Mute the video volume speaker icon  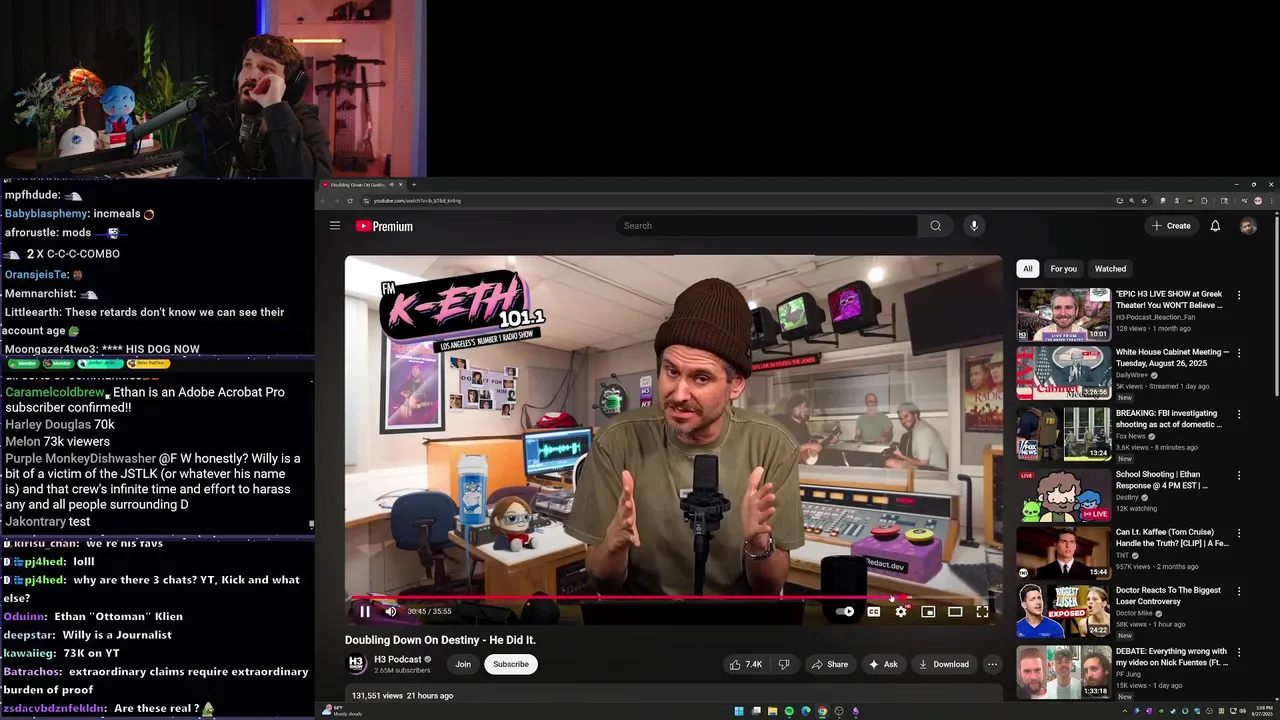(391, 611)
